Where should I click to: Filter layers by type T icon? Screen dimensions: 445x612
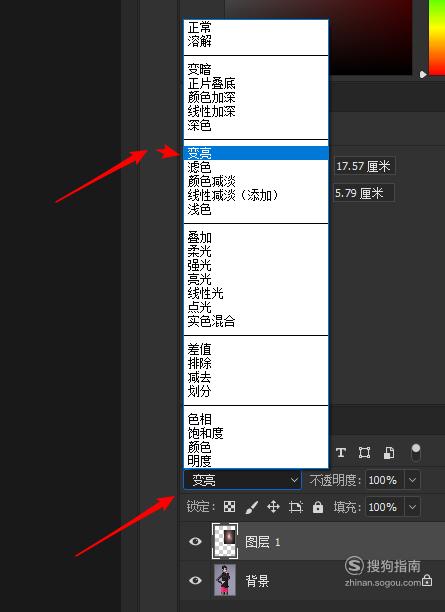[341, 452]
